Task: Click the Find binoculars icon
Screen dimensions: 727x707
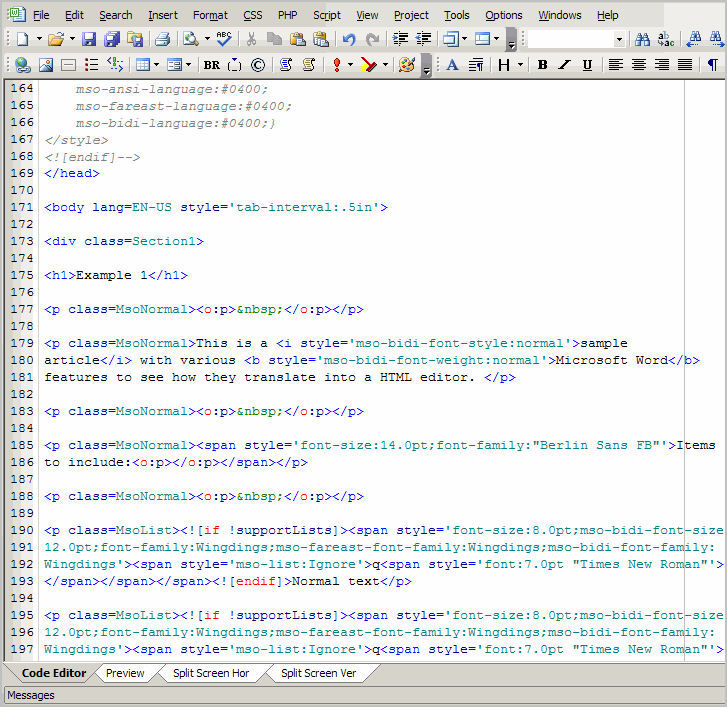Action: pyautogui.click(x=642, y=39)
